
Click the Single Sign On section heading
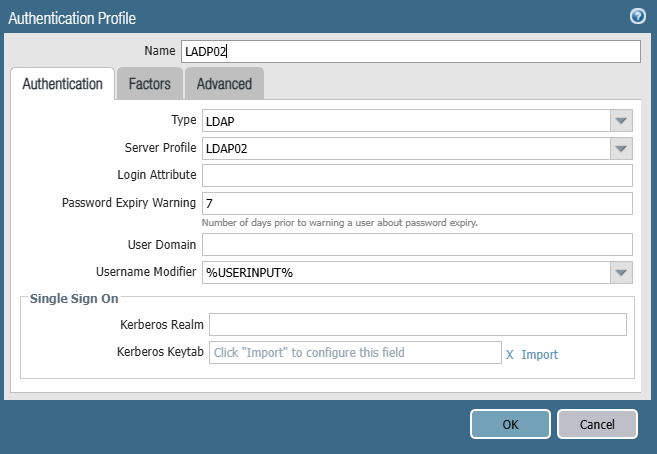[x=74, y=299]
